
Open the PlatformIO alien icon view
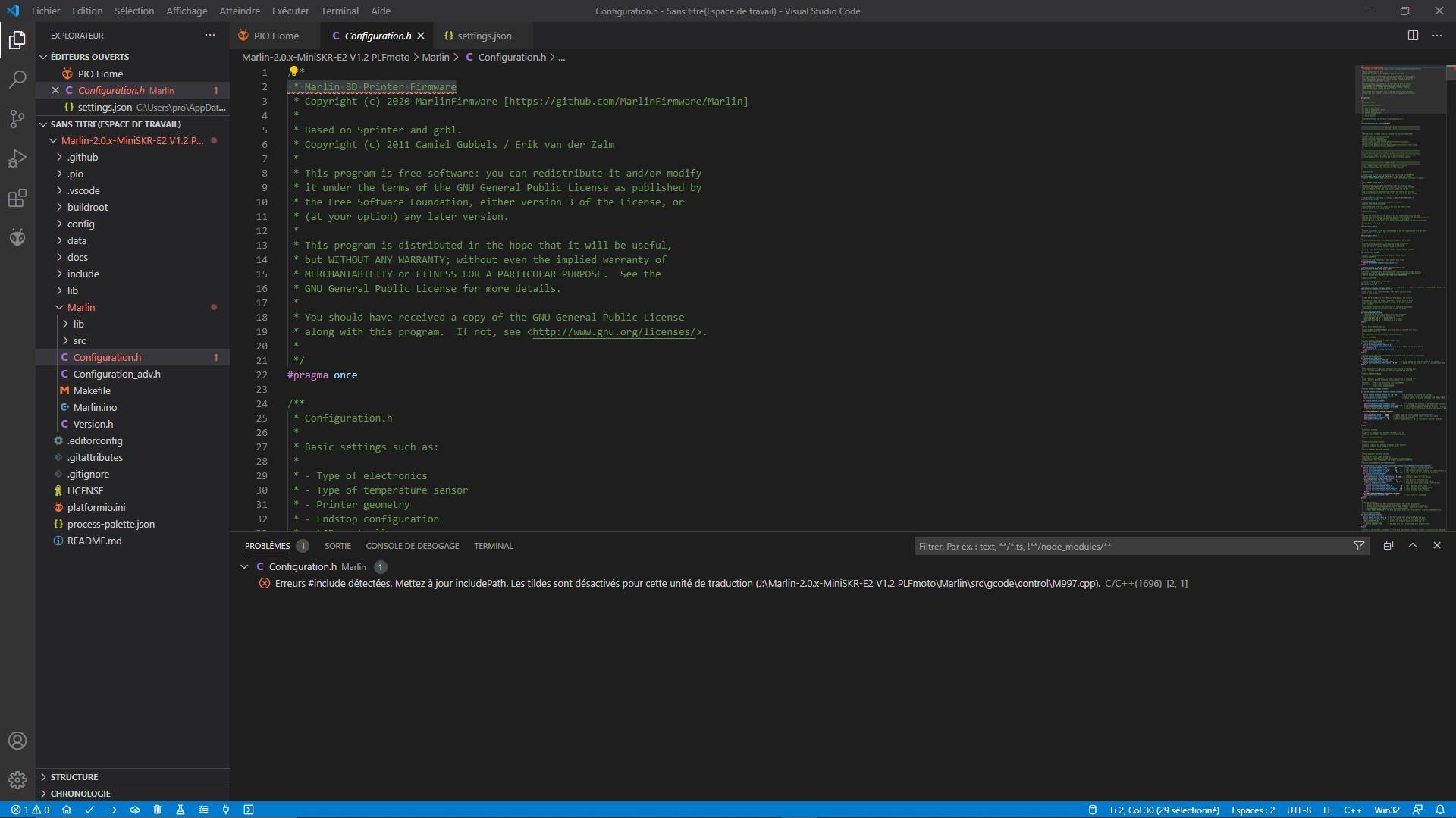(x=17, y=237)
